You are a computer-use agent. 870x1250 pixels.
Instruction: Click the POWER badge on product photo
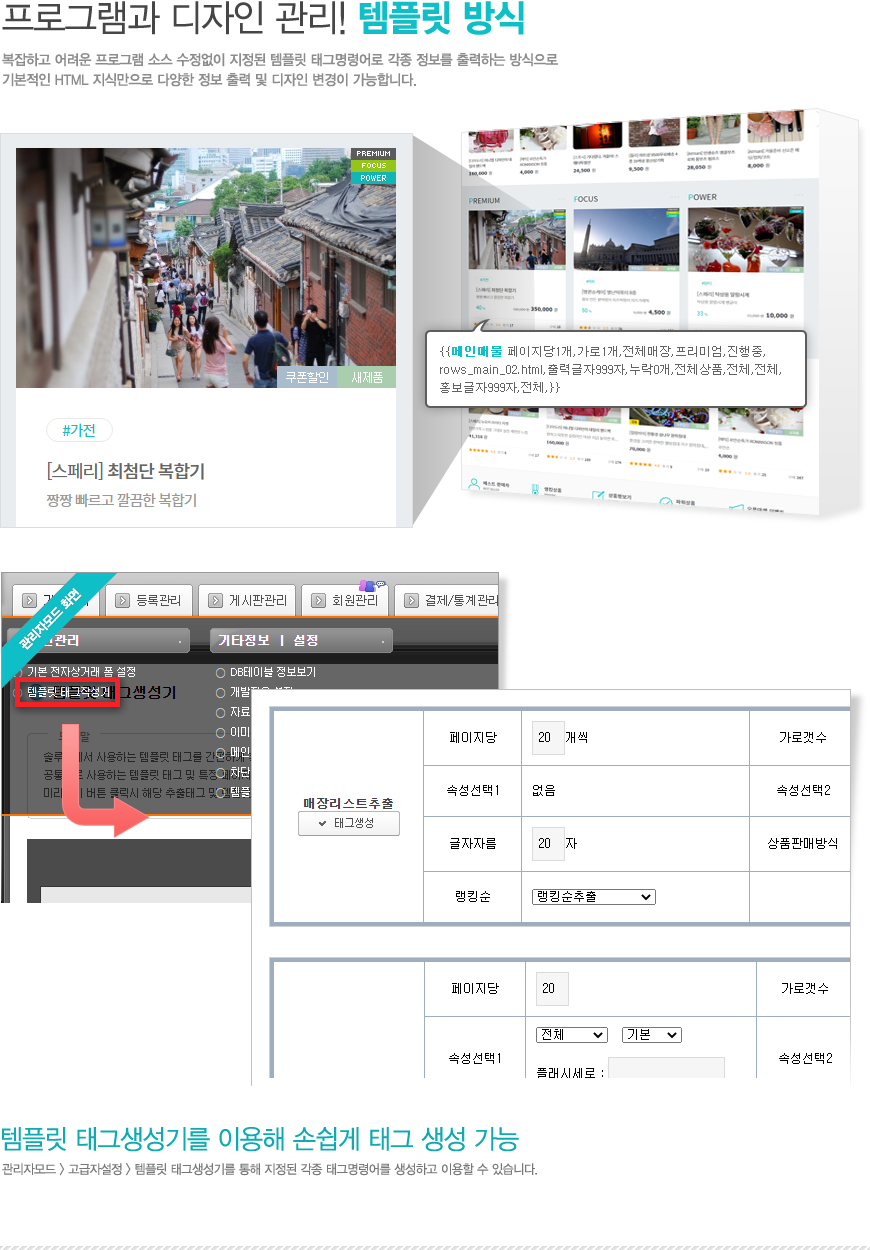373,178
